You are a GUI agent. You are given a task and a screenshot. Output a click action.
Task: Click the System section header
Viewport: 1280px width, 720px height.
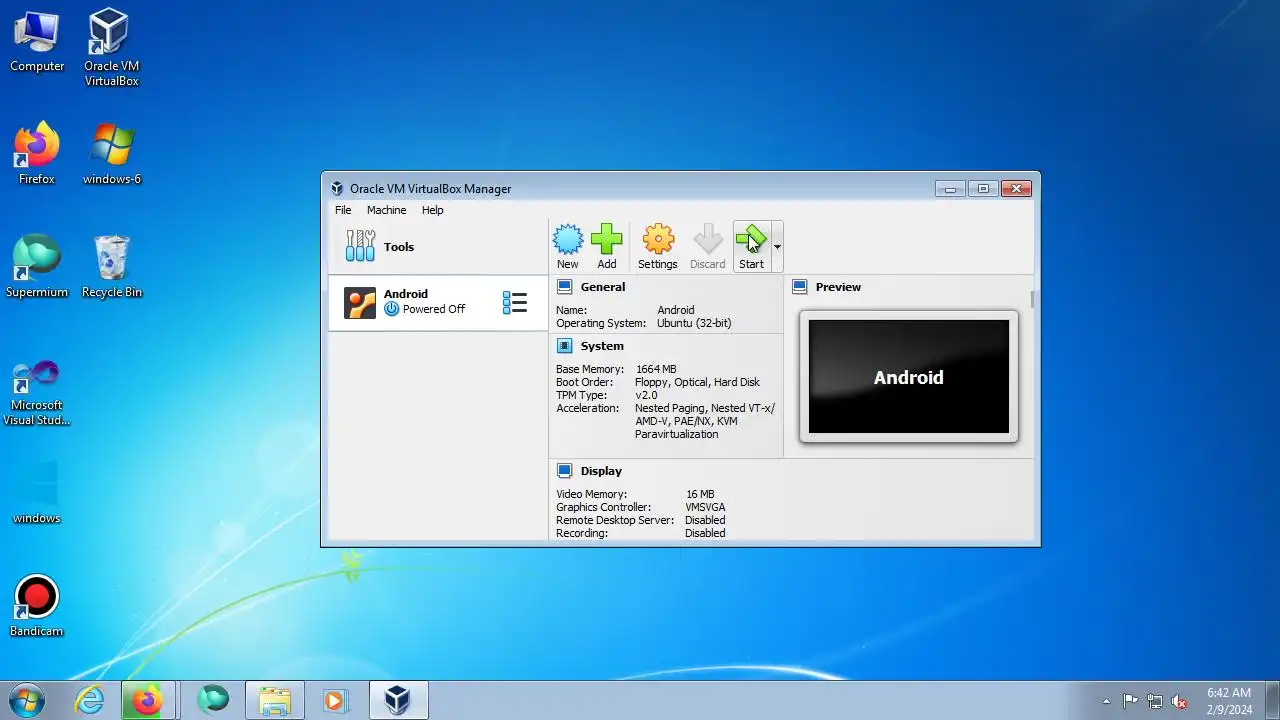[x=602, y=346]
